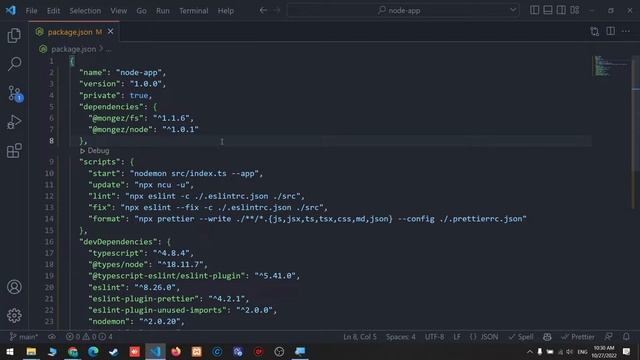The height and width of the screenshot is (360, 640).
Task: Click the Copilot-style face icon in status bar
Action: [x=547, y=337]
